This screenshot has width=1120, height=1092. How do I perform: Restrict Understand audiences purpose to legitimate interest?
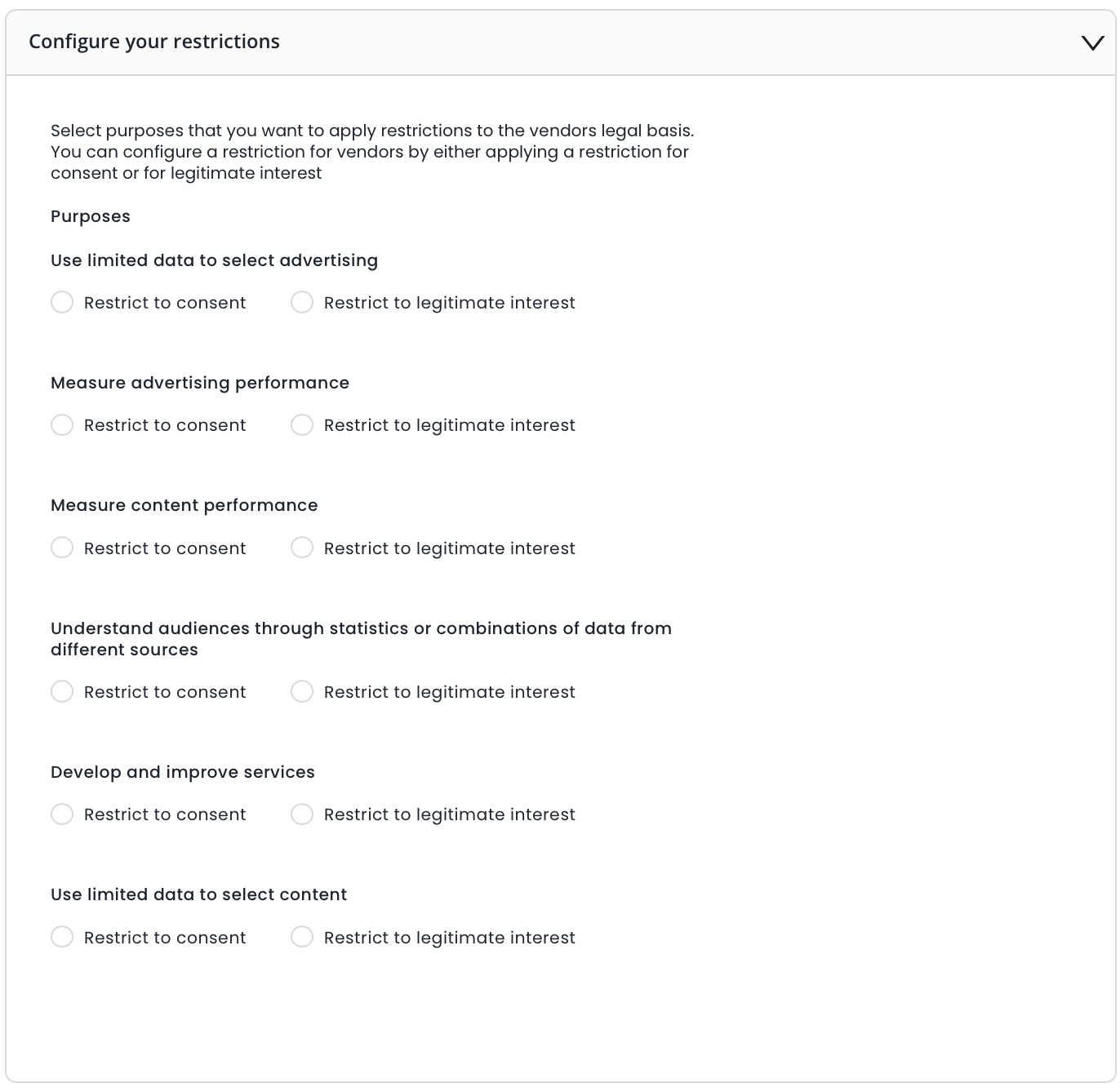click(302, 692)
